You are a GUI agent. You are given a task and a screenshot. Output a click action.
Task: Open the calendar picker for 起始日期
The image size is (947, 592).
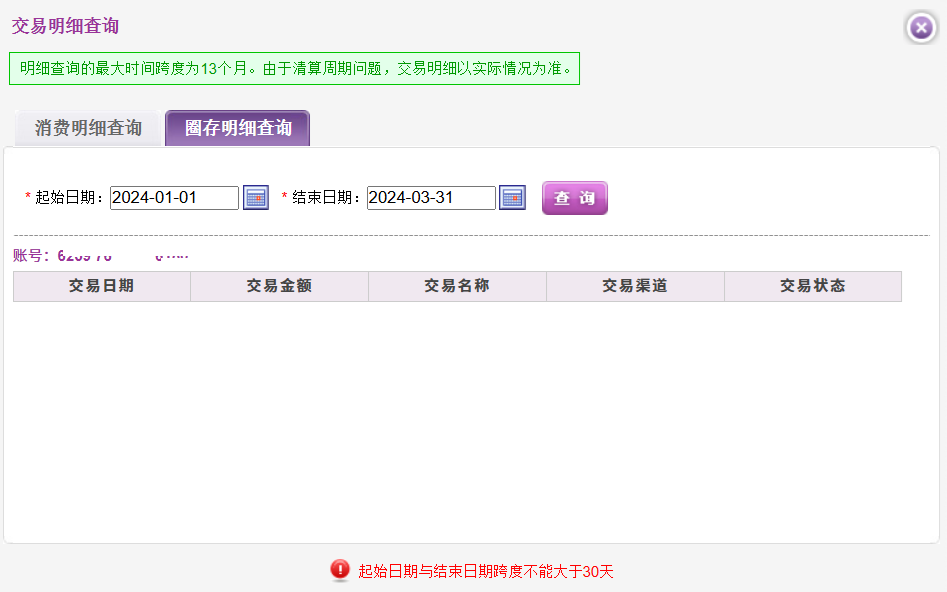coord(256,198)
